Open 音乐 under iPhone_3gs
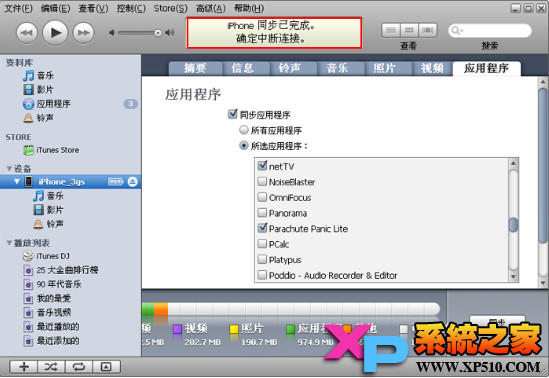Image resolution: width=549 pixels, height=378 pixels. tap(48, 196)
